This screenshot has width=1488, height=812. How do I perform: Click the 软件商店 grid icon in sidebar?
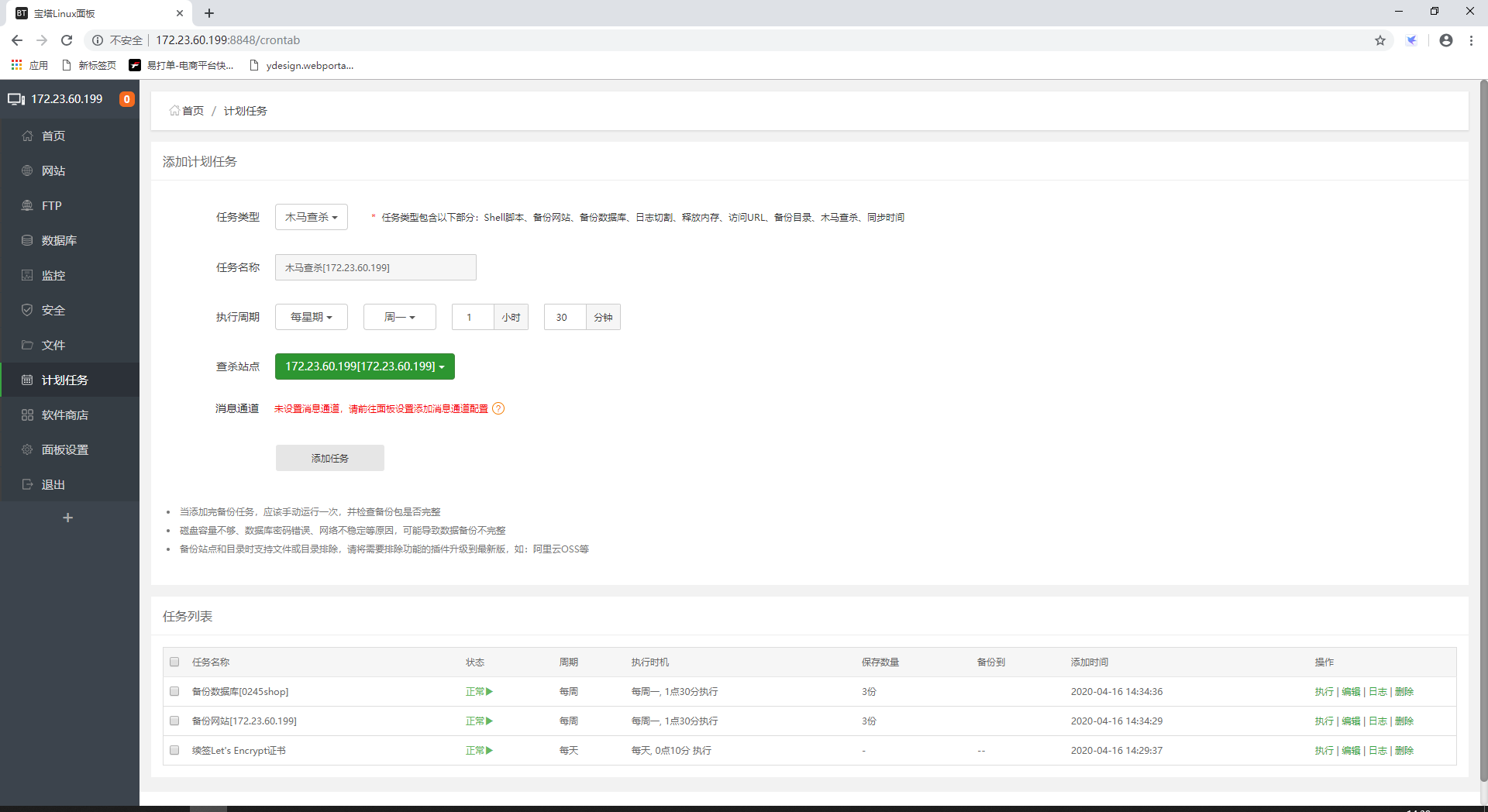click(27, 415)
